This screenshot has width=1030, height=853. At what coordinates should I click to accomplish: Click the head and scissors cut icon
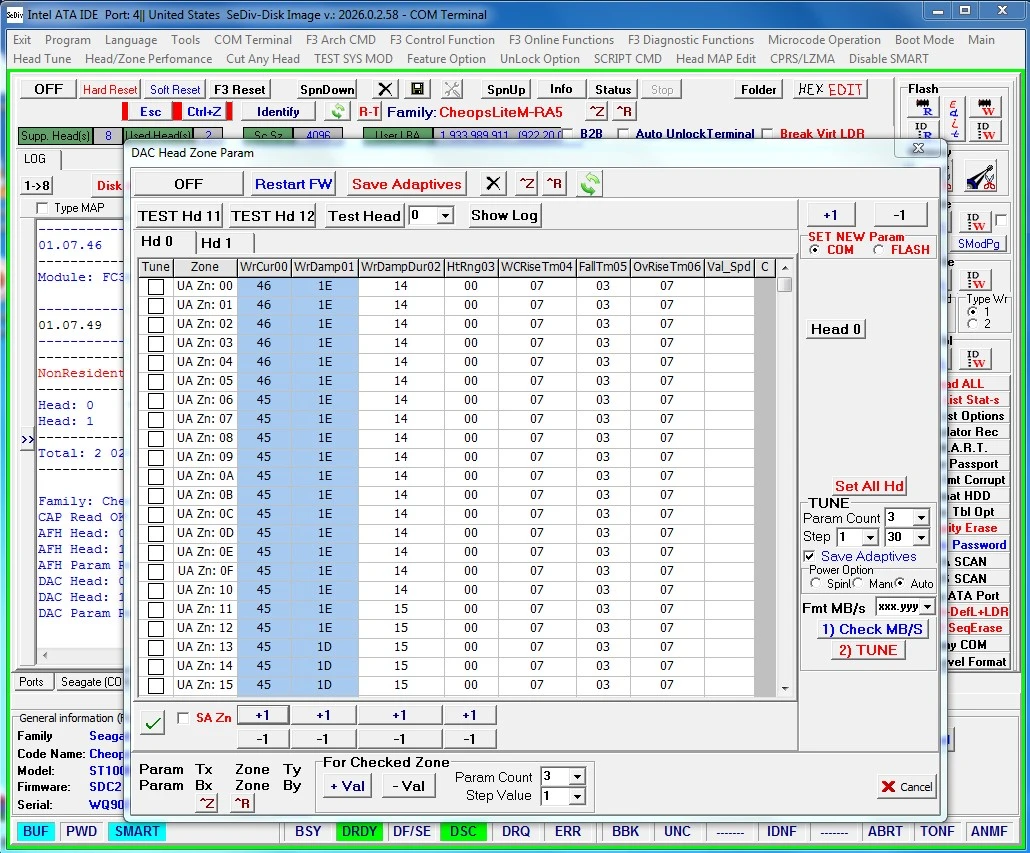(x=981, y=177)
